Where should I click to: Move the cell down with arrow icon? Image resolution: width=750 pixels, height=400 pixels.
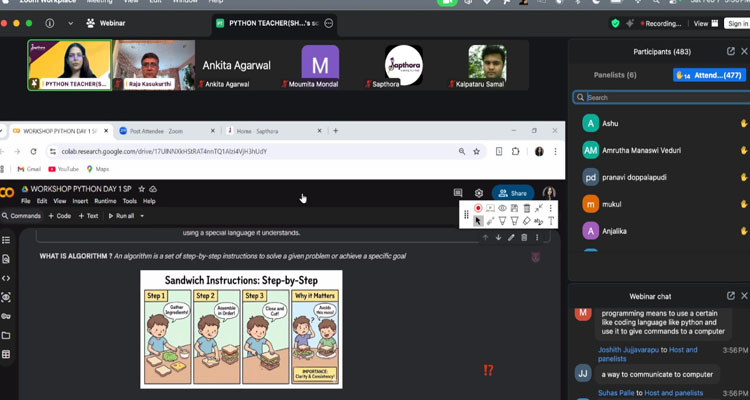click(x=498, y=237)
